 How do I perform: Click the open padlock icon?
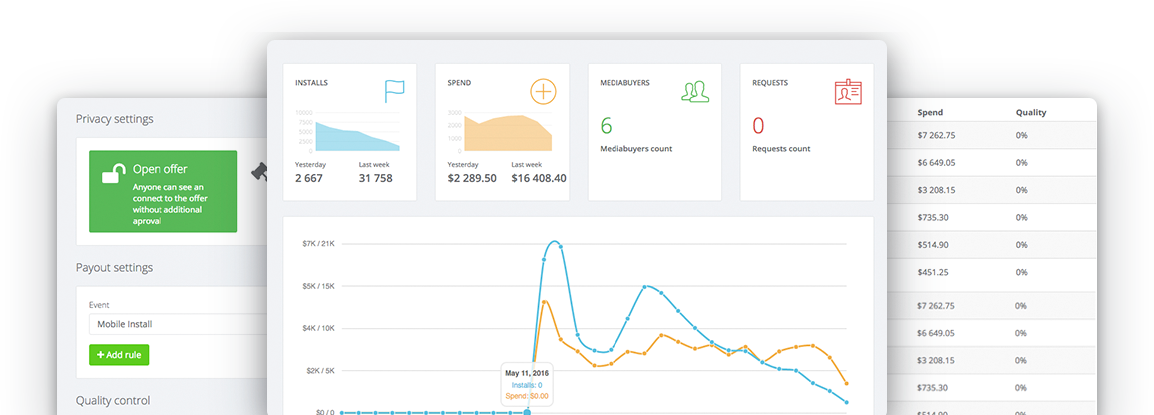point(113,174)
